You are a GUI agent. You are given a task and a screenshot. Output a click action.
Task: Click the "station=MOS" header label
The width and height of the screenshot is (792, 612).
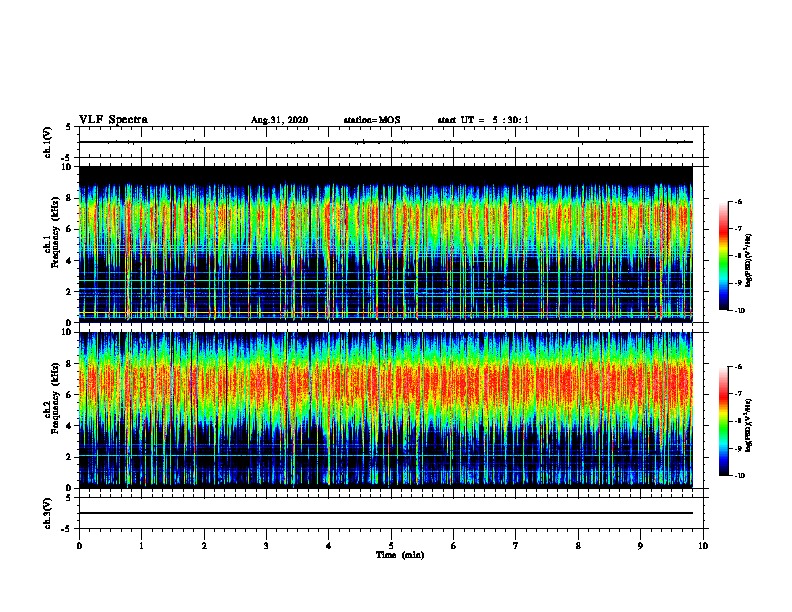click(x=372, y=120)
